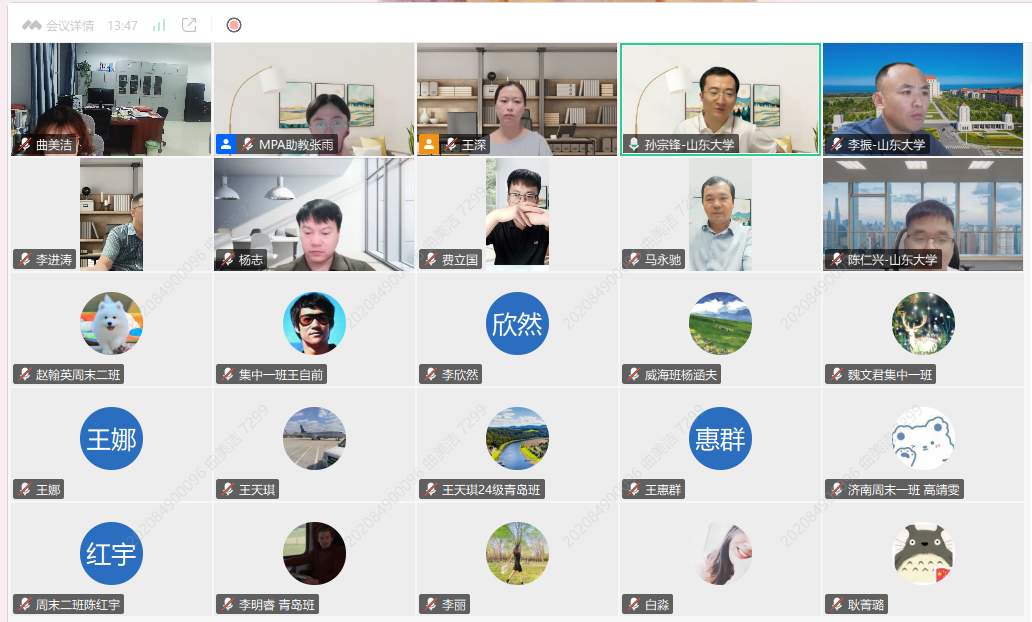Image resolution: width=1032 pixels, height=622 pixels.
Task: Click muted mic icon next to 杨志
Action: pos(227,260)
